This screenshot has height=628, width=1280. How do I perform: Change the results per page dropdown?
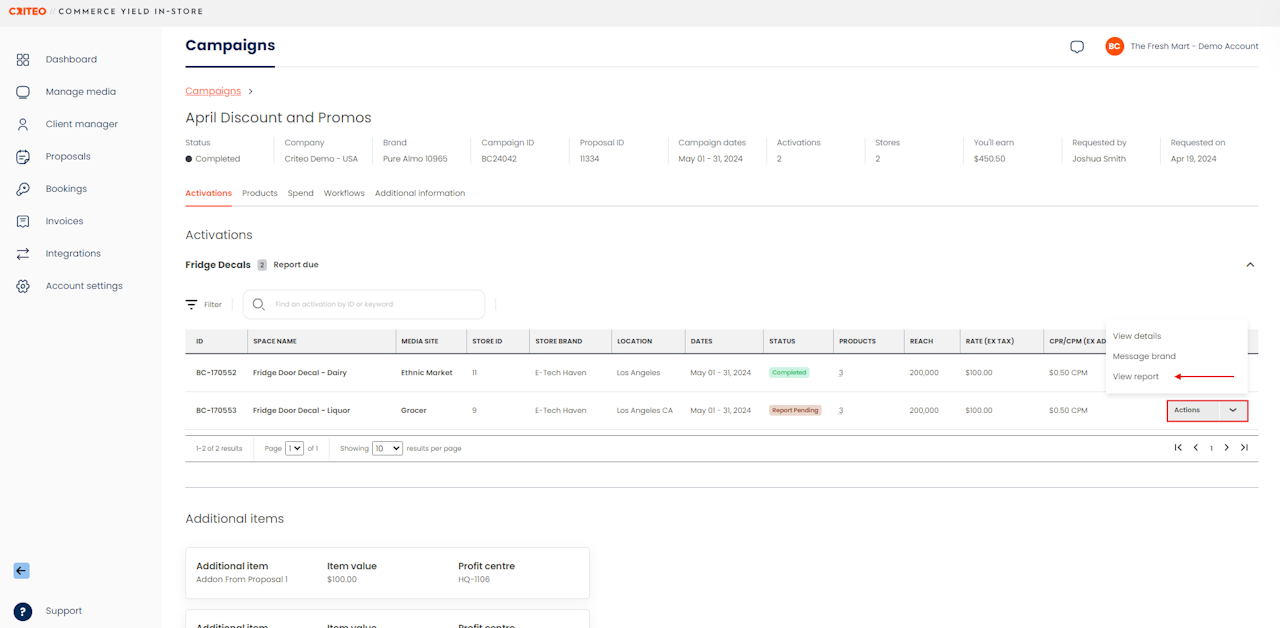[387, 448]
